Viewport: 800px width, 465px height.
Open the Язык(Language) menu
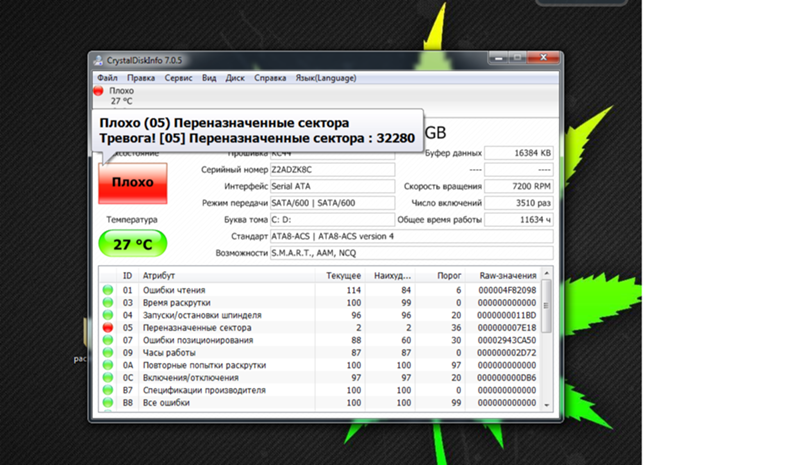(x=326, y=78)
